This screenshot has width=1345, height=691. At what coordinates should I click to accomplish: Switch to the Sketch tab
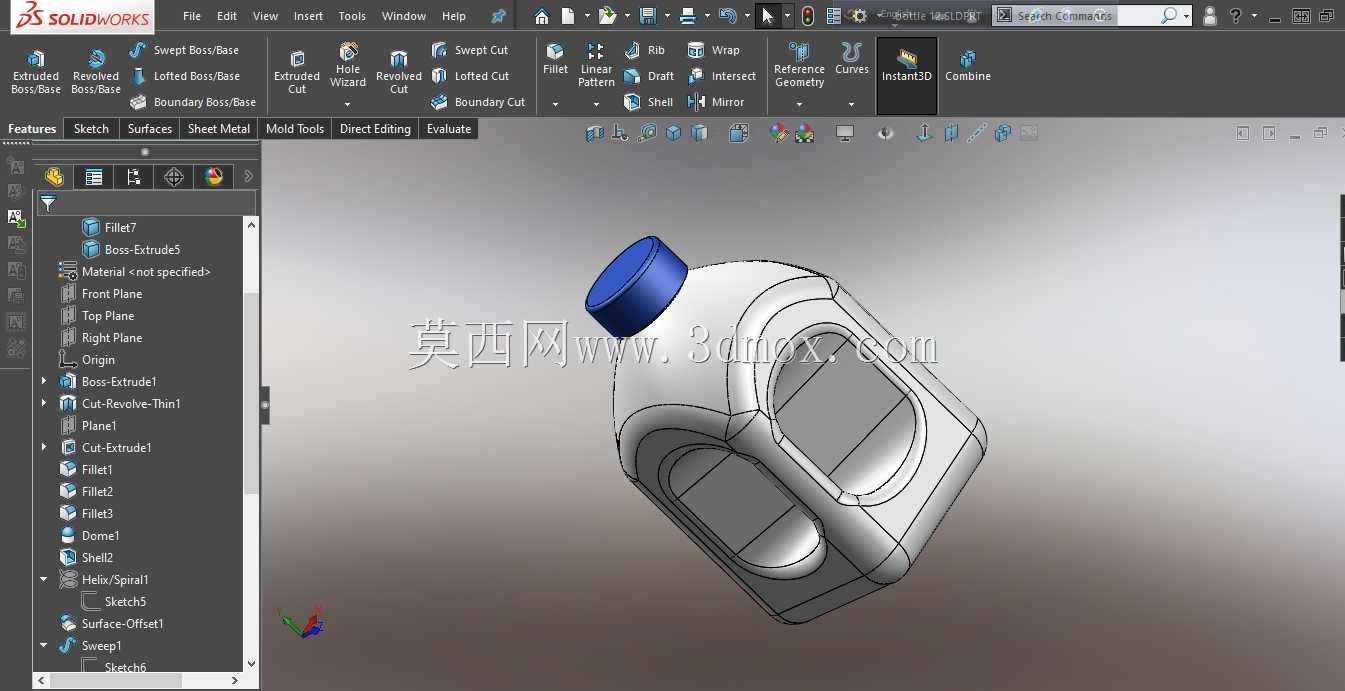point(91,128)
